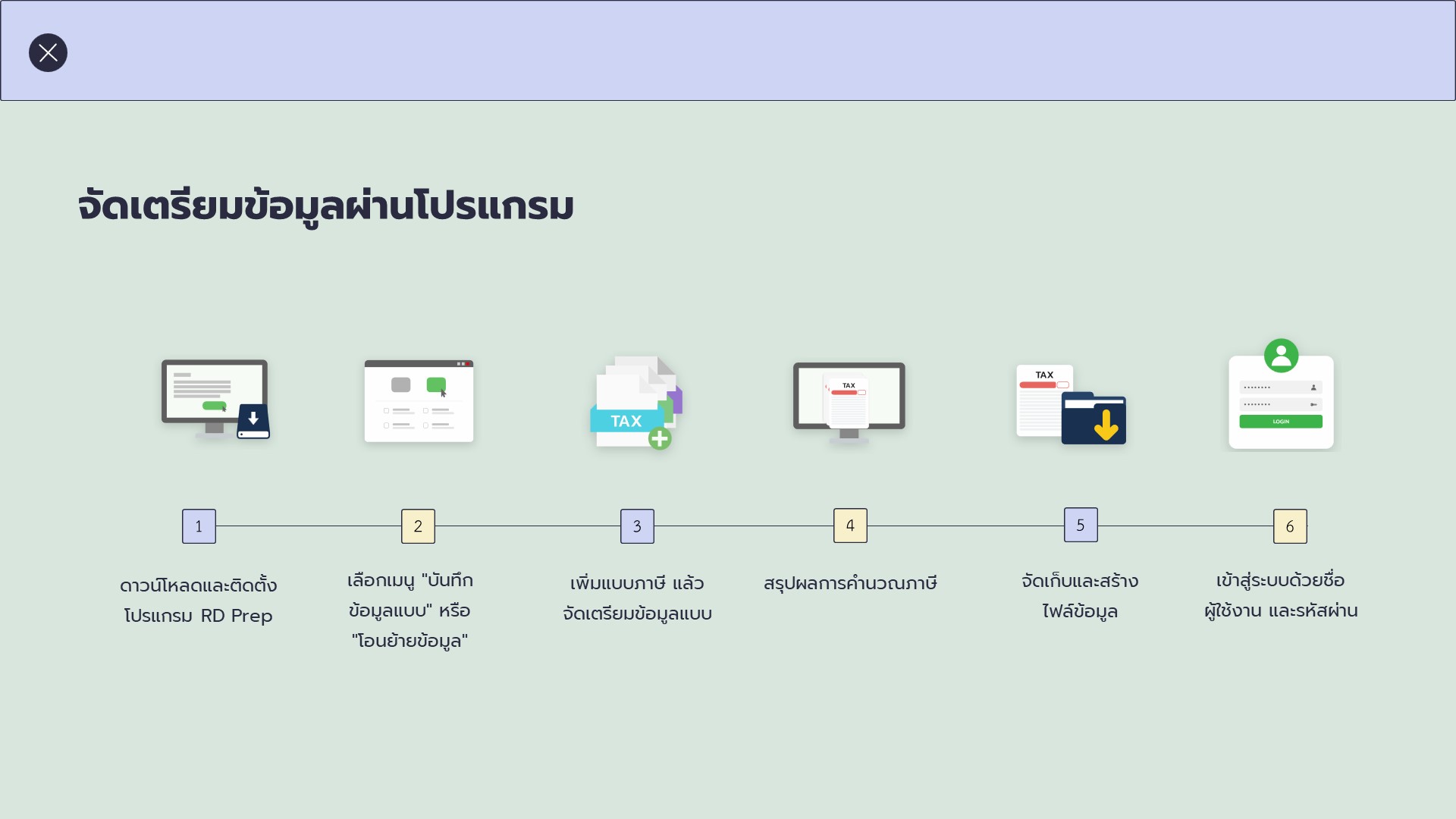The height and width of the screenshot is (819, 1456).
Task: Select step 4 marker on timeline
Action: [x=850, y=526]
